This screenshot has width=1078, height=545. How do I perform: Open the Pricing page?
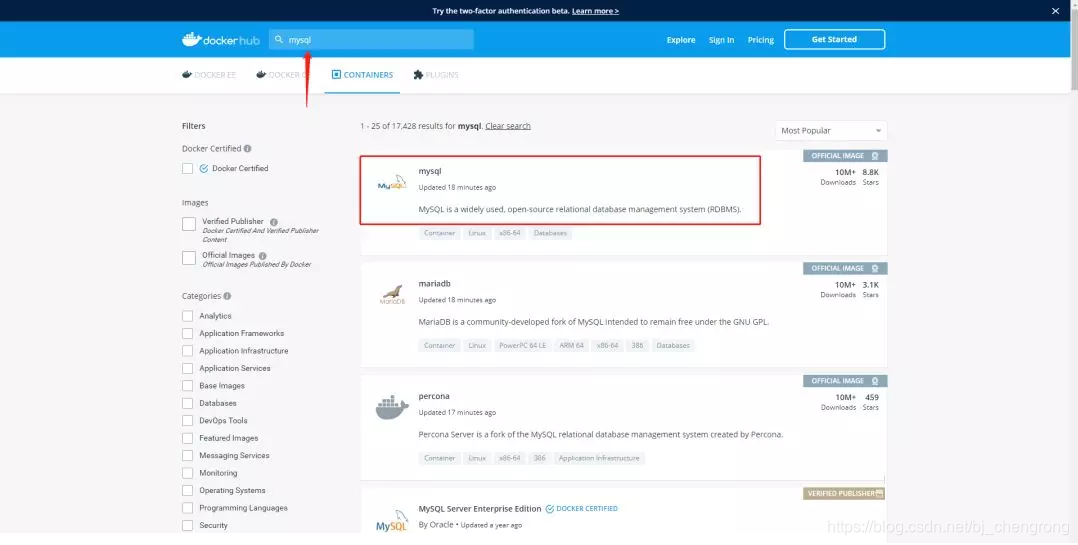click(760, 40)
